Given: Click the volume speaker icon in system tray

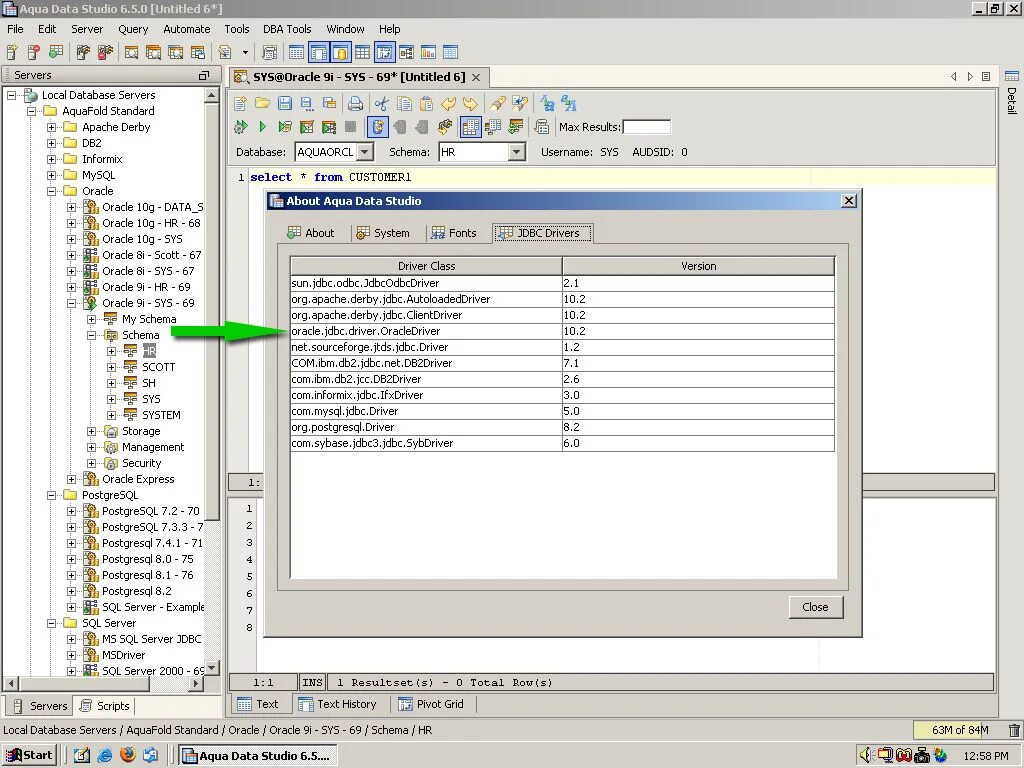Looking at the screenshot, I should coord(865,756).
